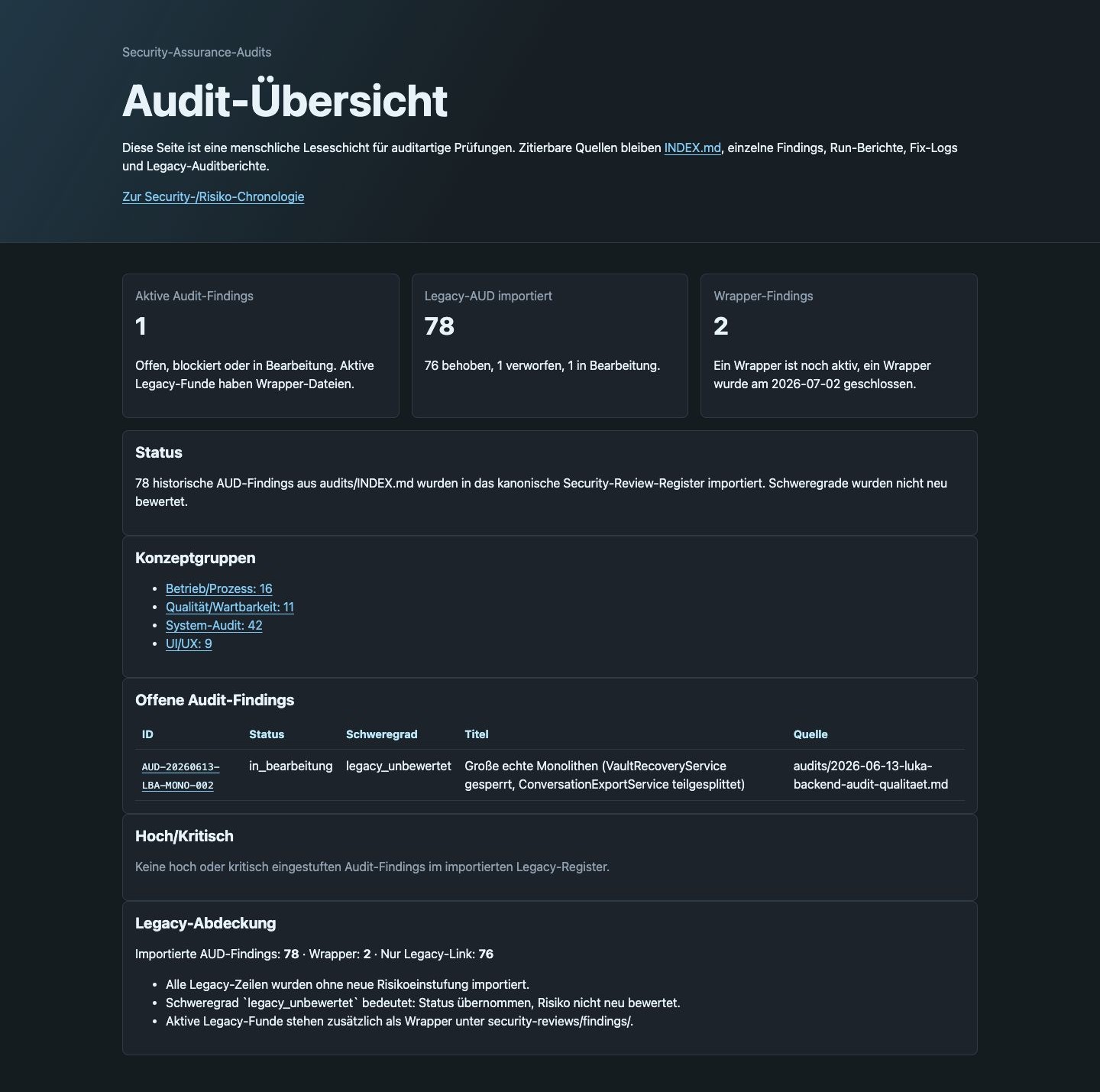Click the 'Aktive Legacy-Funde stehen zusätzlich' bullet
This screenshot has width=1100, height=1092.
400,1021
